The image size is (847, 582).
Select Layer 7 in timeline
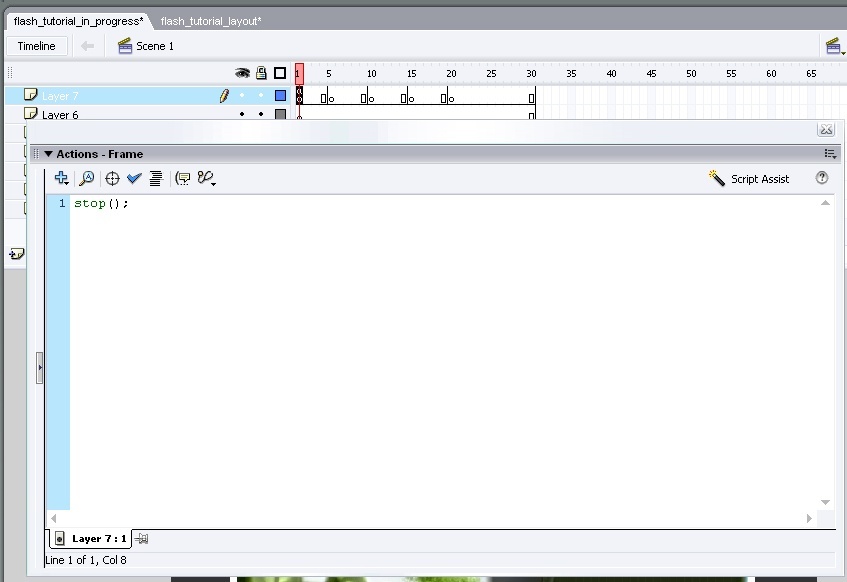tap(60, 96)
